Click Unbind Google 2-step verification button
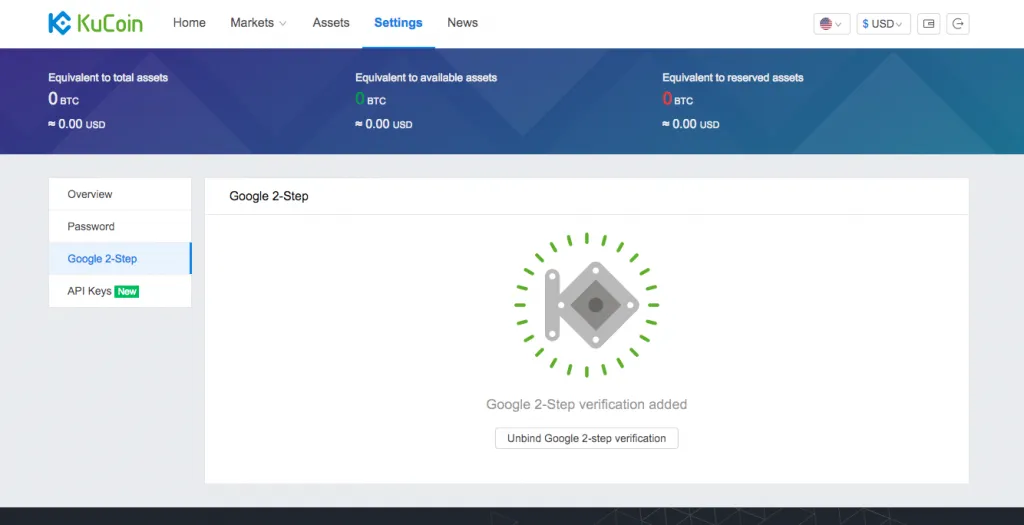Screen dimensions: 1024x525 [x=586, y=438]
